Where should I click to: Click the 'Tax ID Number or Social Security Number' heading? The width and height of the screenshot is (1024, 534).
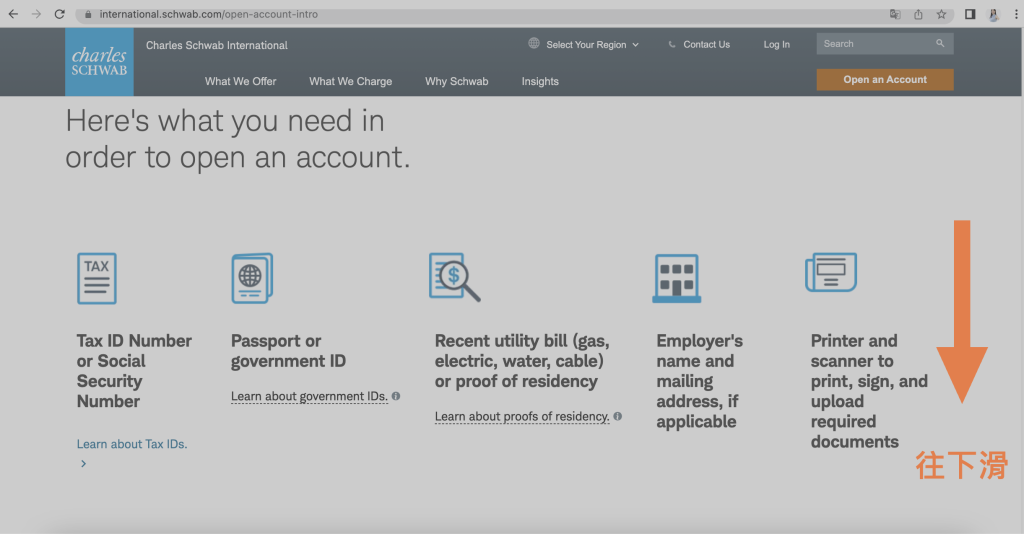click(134, 371)
